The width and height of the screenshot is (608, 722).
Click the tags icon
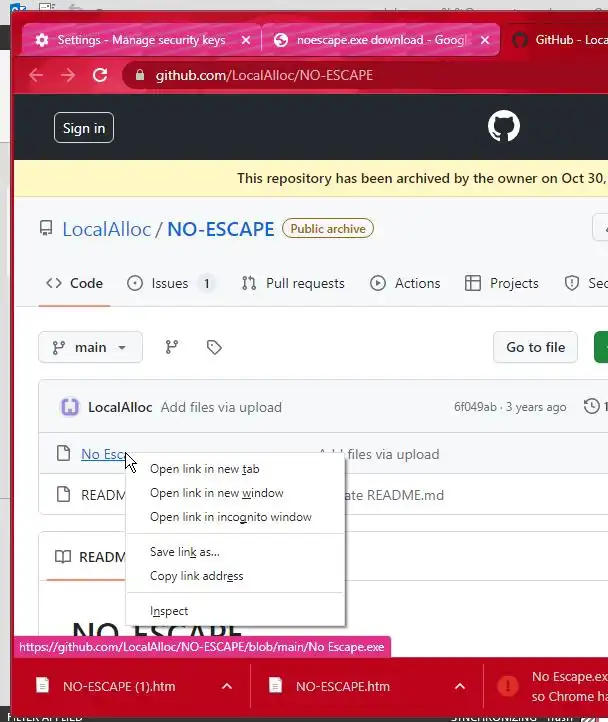point(214,347)
